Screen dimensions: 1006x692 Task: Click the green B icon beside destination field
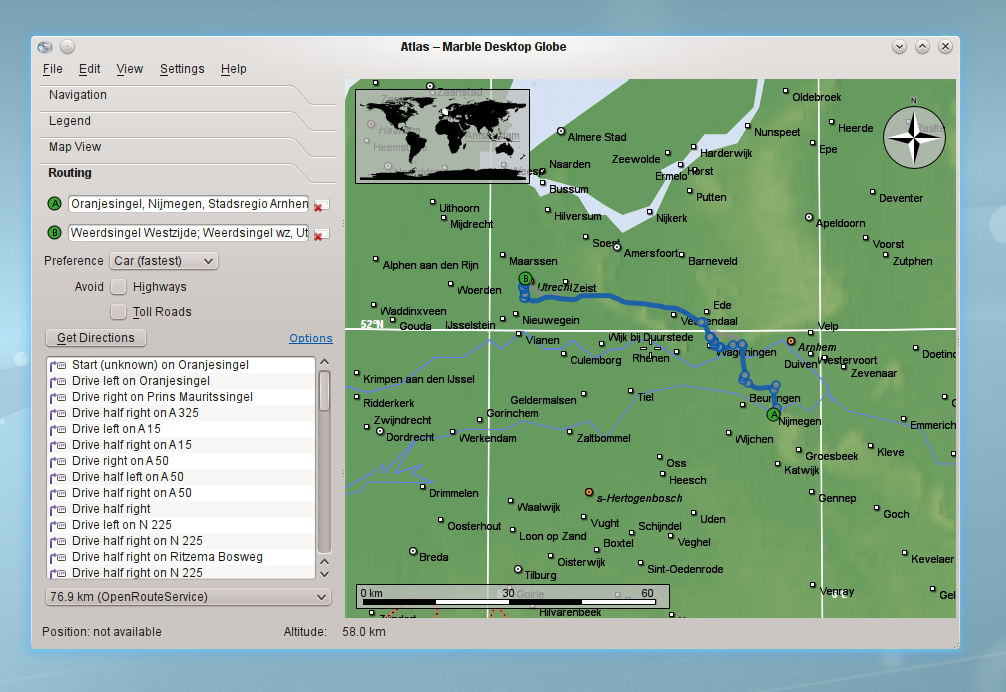point(55,233)
